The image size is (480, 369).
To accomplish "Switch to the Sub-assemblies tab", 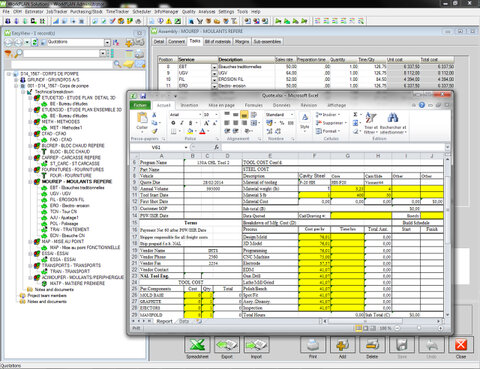I will click(267, 42).
